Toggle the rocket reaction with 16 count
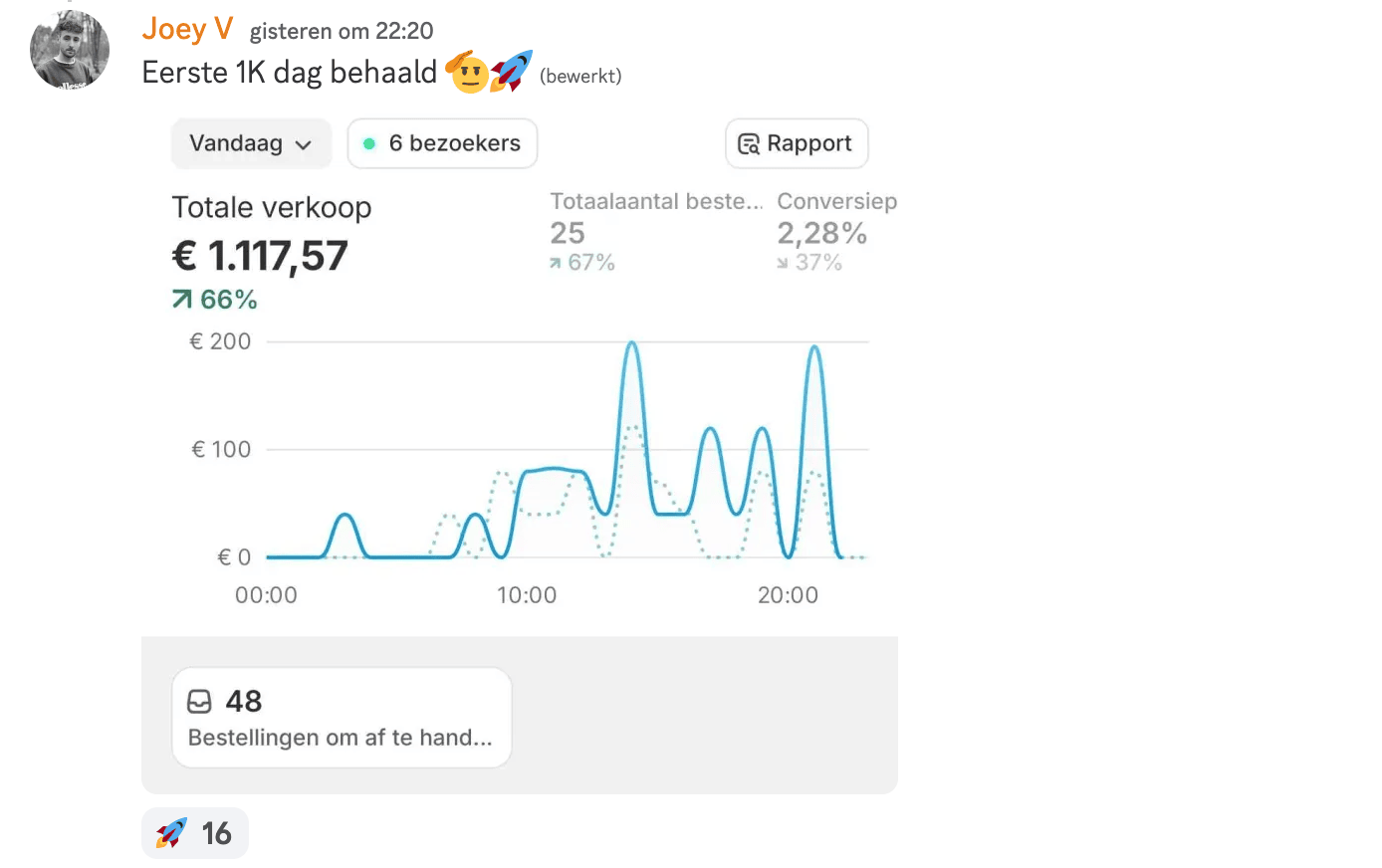 (195, 833)
